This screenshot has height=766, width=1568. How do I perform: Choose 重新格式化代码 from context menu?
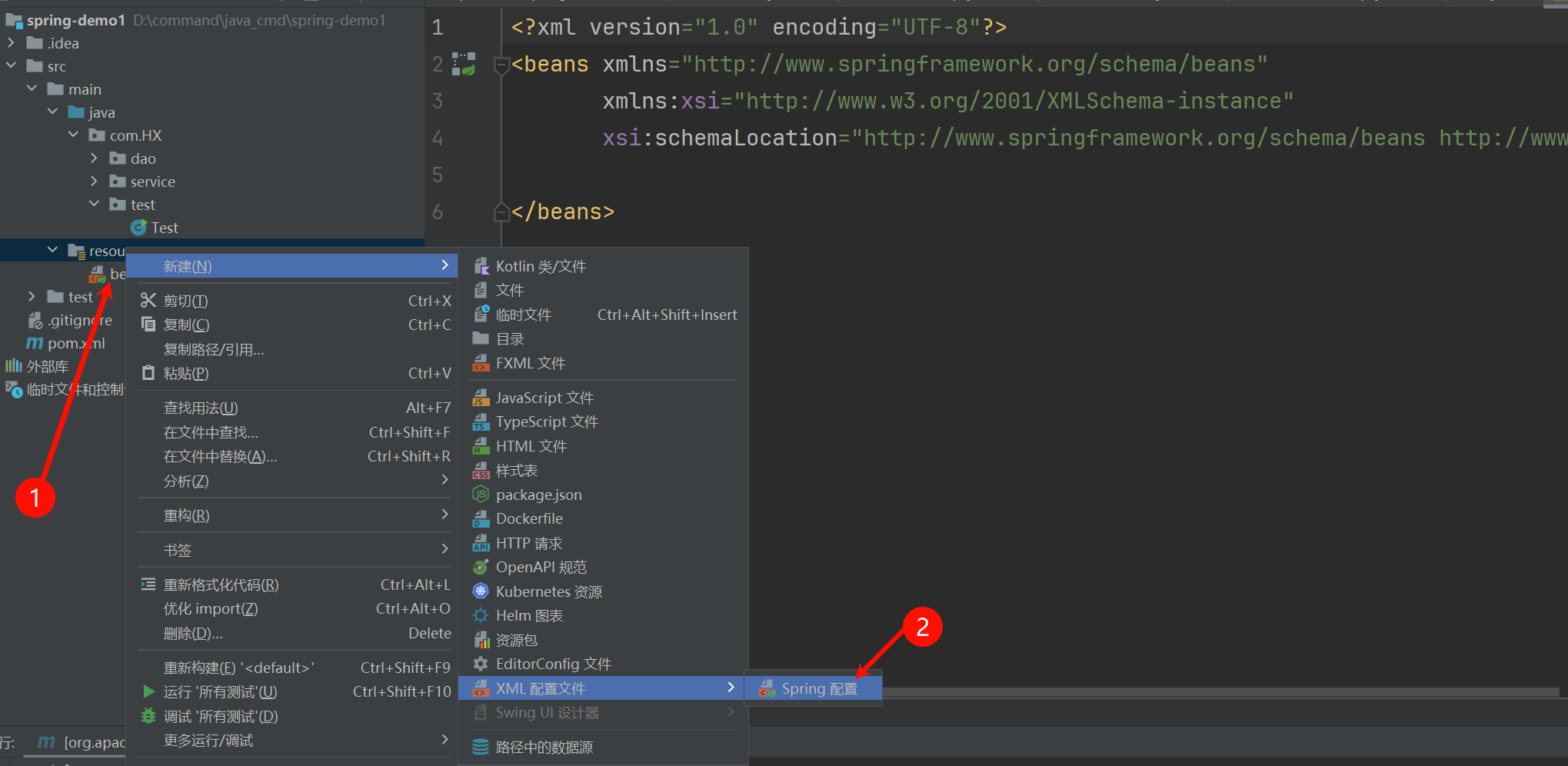coord(221,585)
